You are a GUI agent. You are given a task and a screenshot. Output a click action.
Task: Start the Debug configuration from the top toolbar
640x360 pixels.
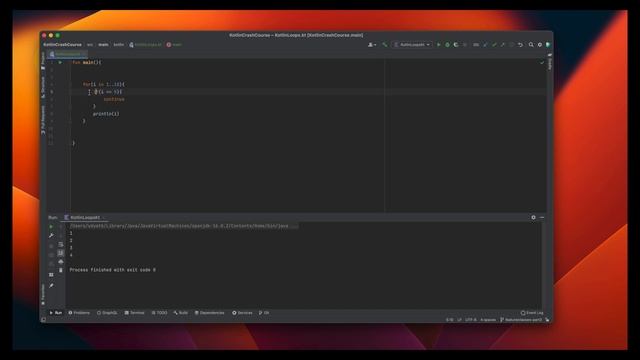click(447, 44)
